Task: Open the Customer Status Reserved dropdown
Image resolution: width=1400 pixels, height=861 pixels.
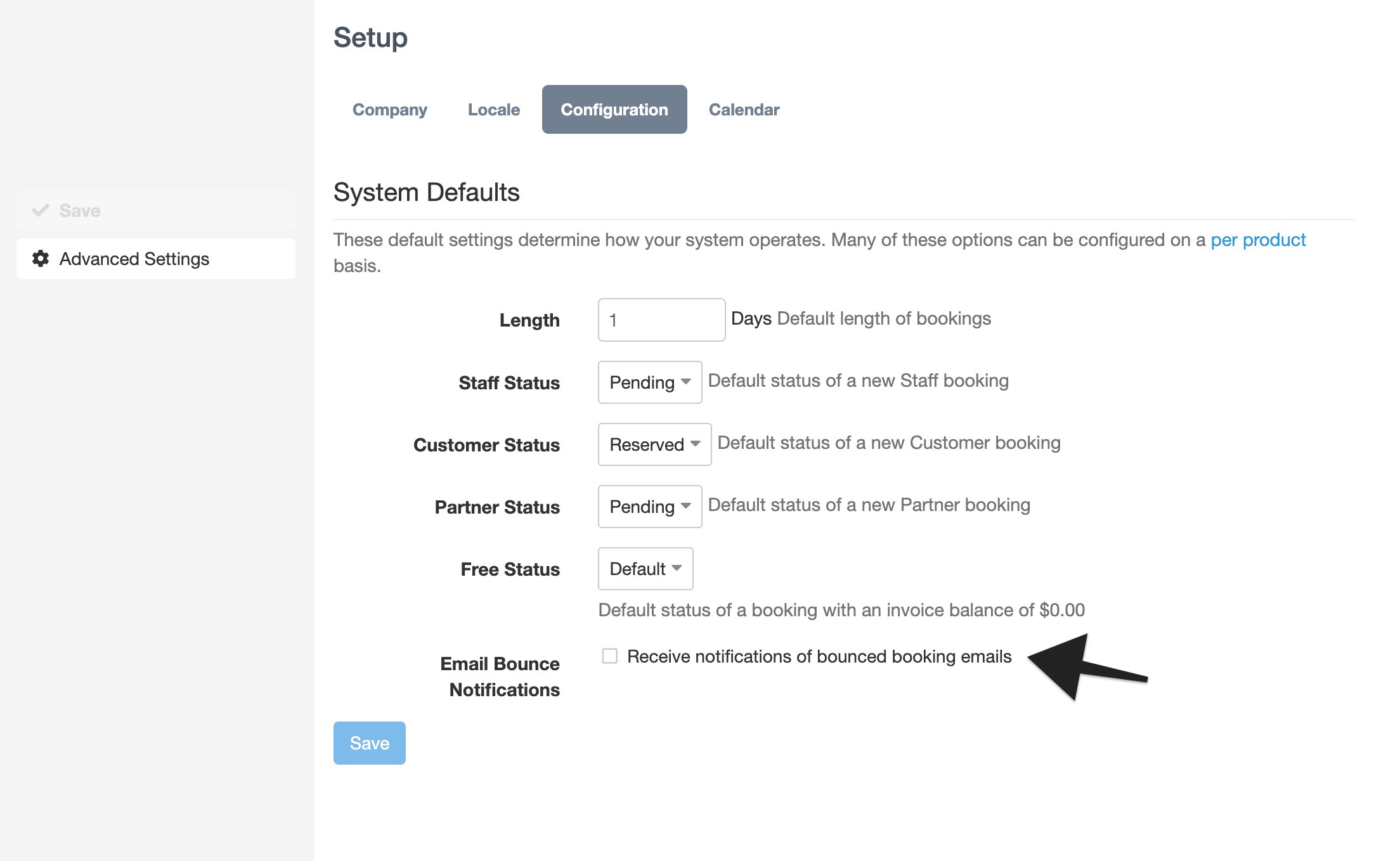Action: pos(654,444)
